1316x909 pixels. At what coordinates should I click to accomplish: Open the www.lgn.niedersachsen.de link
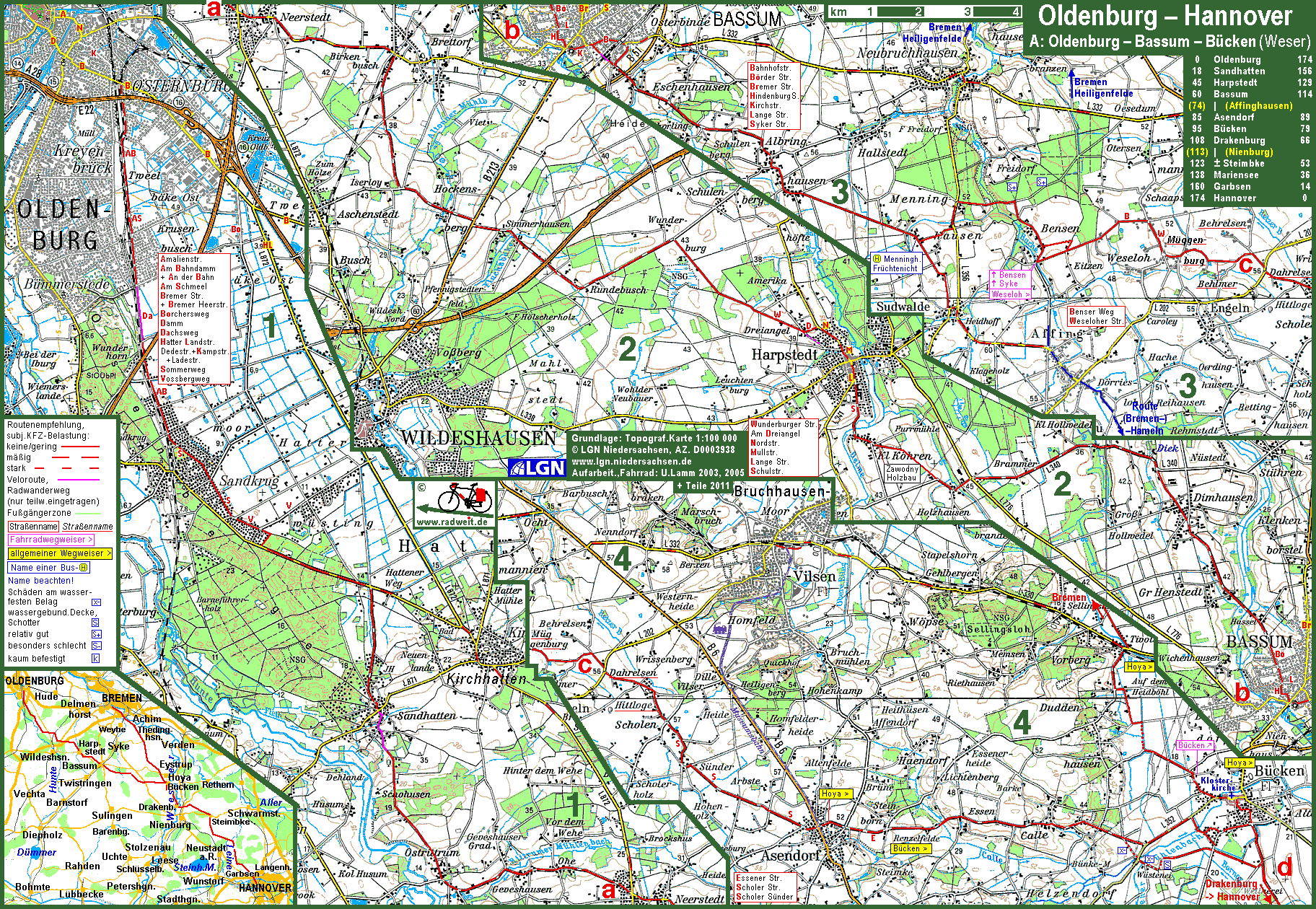[631, 461]
